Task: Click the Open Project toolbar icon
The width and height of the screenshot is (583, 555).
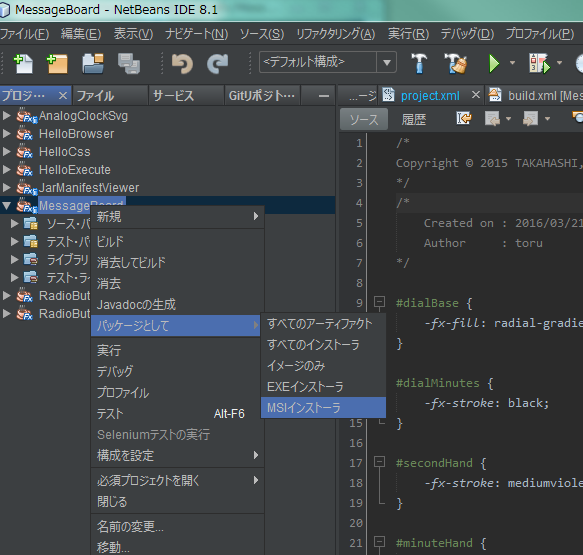Action: [x=93, y=63]
